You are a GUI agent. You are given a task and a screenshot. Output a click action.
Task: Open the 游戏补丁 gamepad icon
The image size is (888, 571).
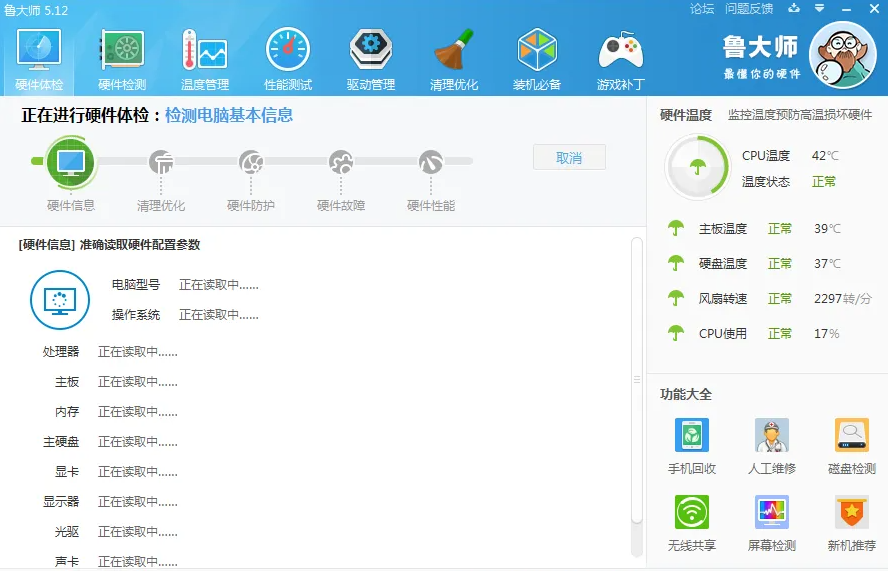pos(621,51)
